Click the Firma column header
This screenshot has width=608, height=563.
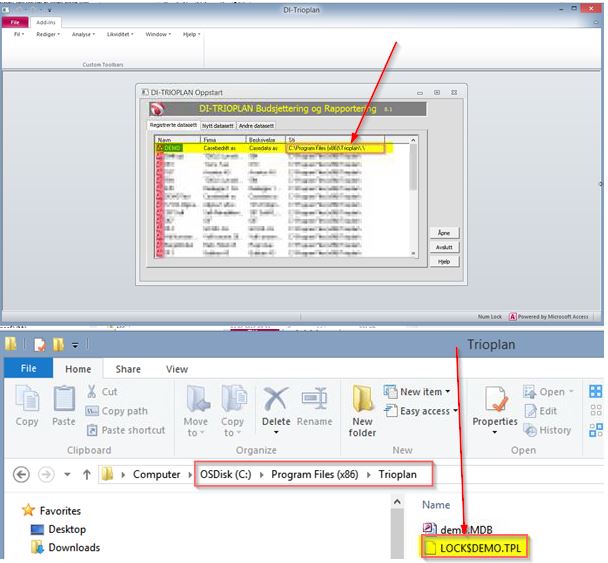click(223, 140)
